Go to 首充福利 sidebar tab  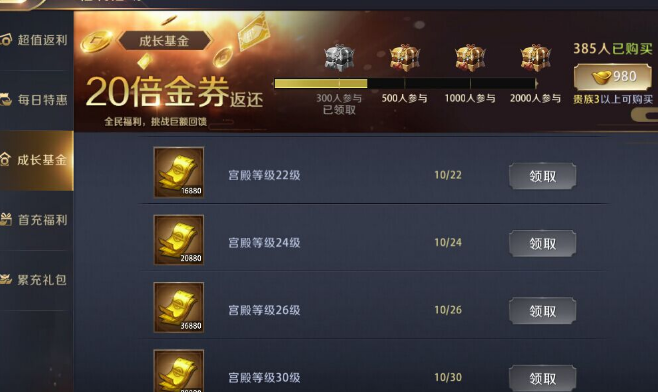click(x=37, y=220)
